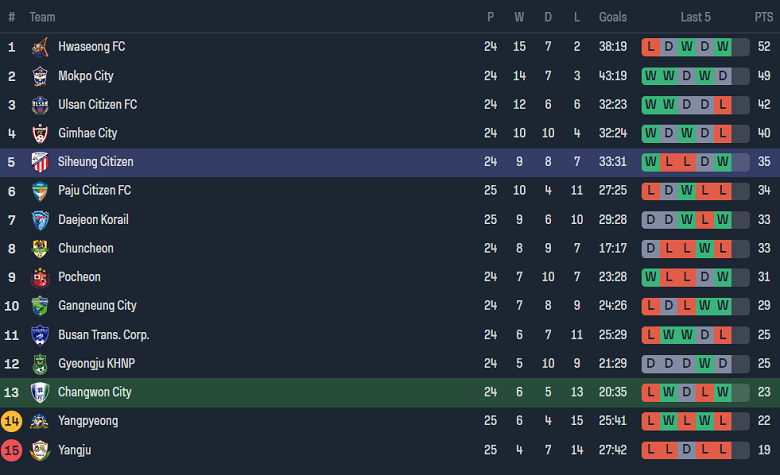Click the Mokpo City team crest
780x475 pixels.
40,76
